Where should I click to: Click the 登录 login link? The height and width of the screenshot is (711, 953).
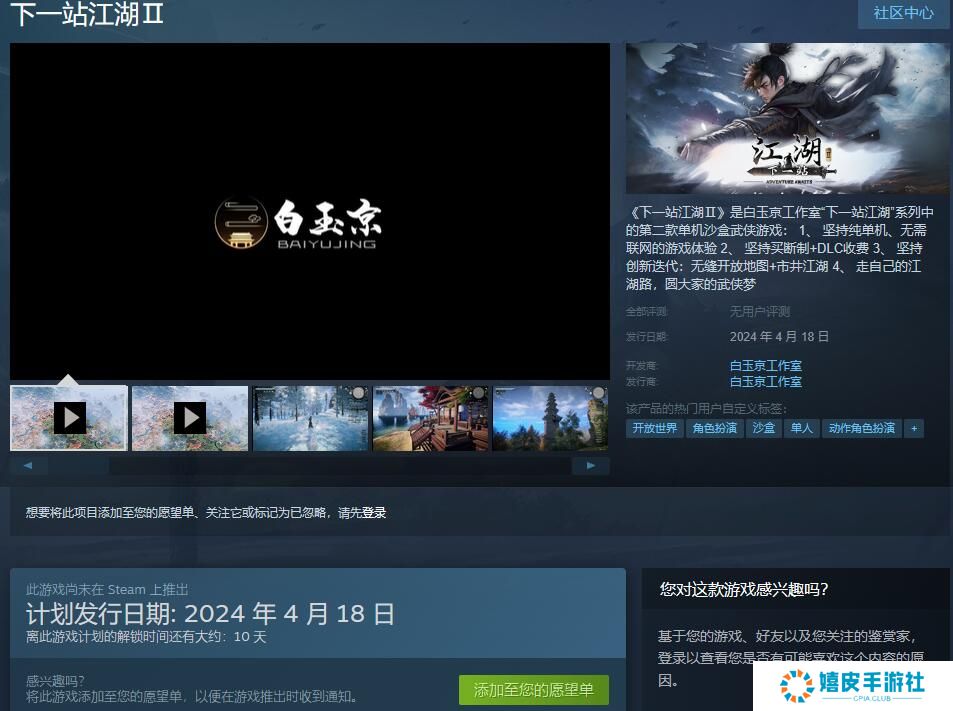coord(374,513)
